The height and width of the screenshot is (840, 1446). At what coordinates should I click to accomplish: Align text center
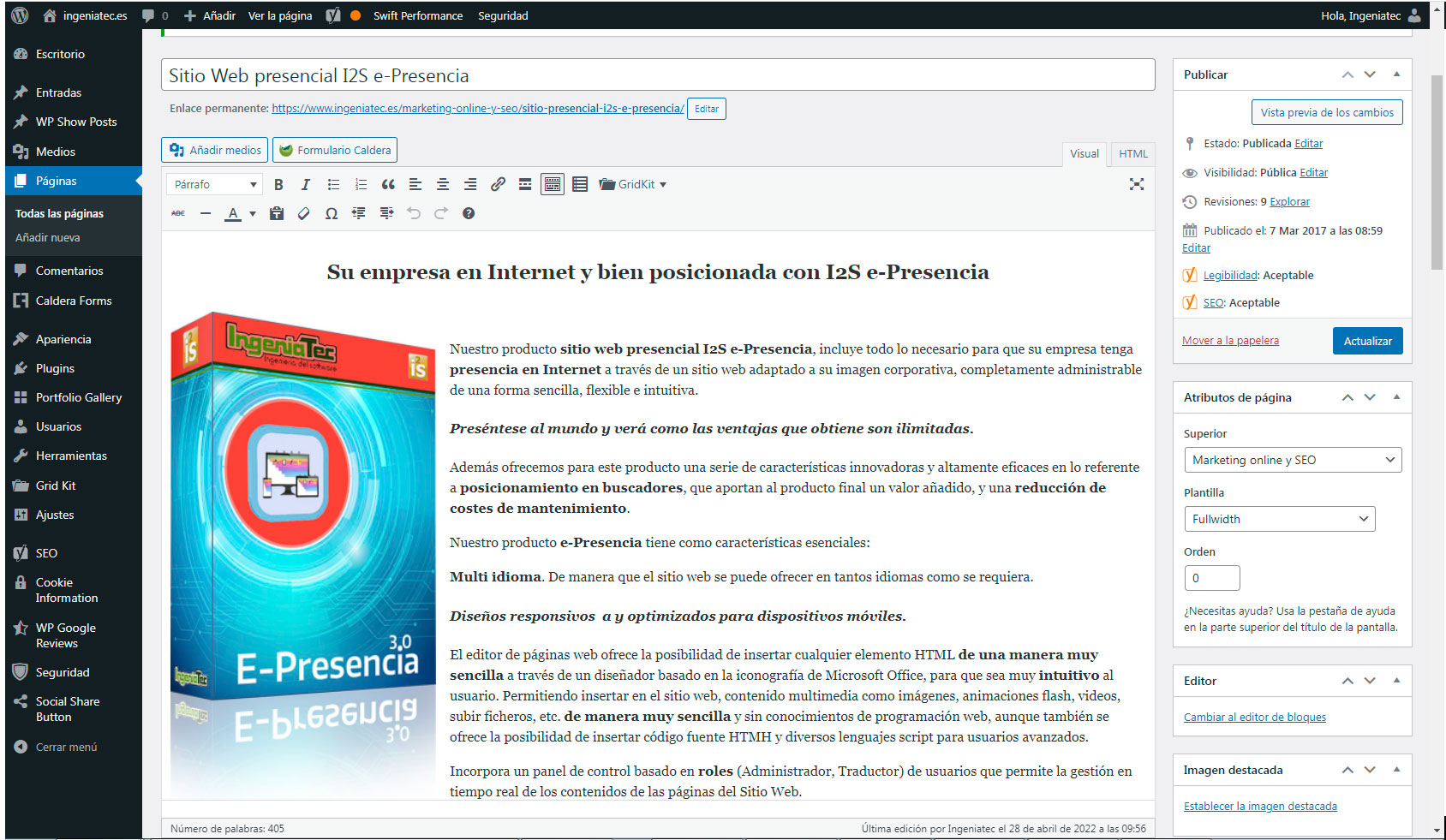(443, 184)
